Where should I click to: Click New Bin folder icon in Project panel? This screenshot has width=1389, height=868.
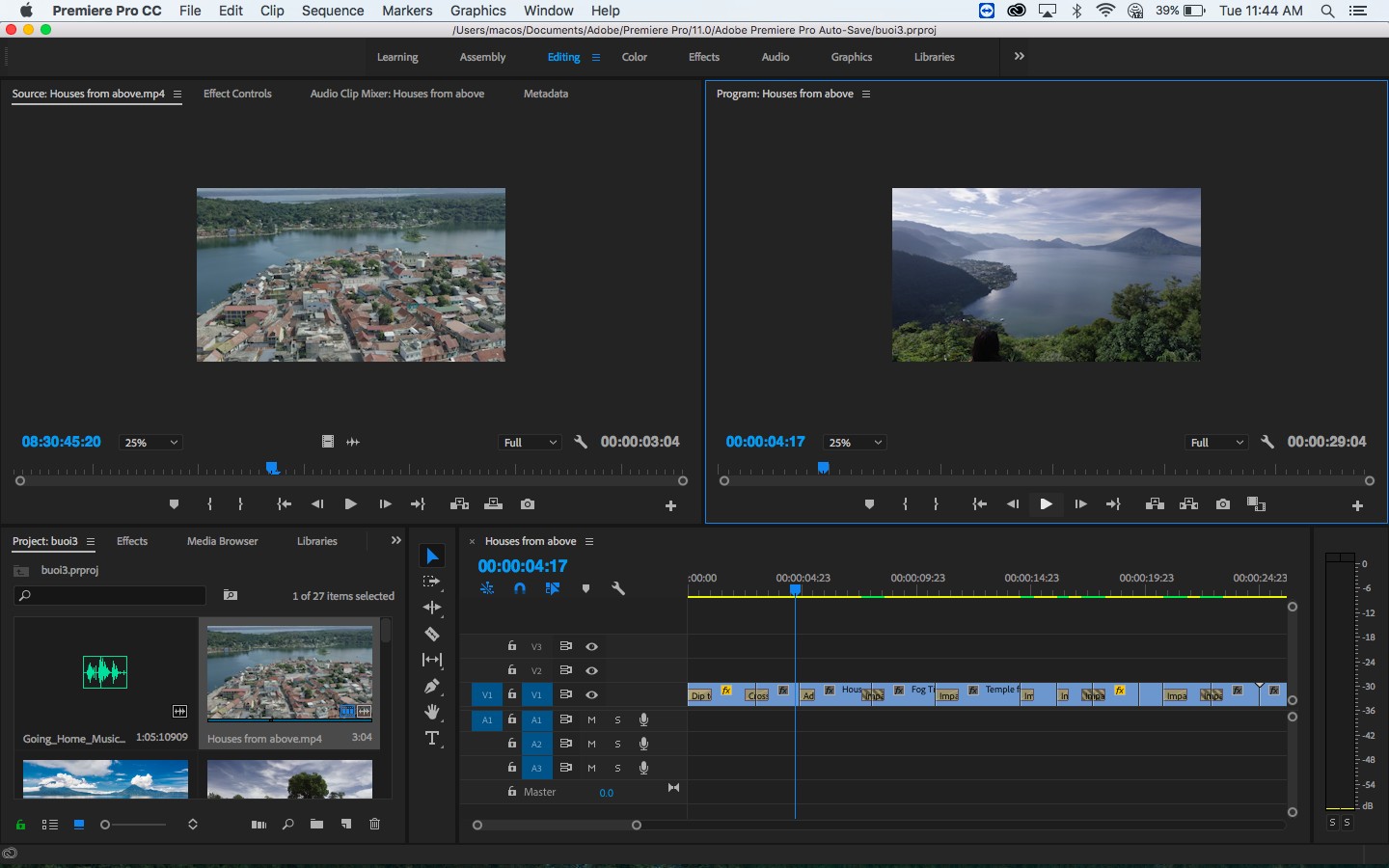point(316,825)
